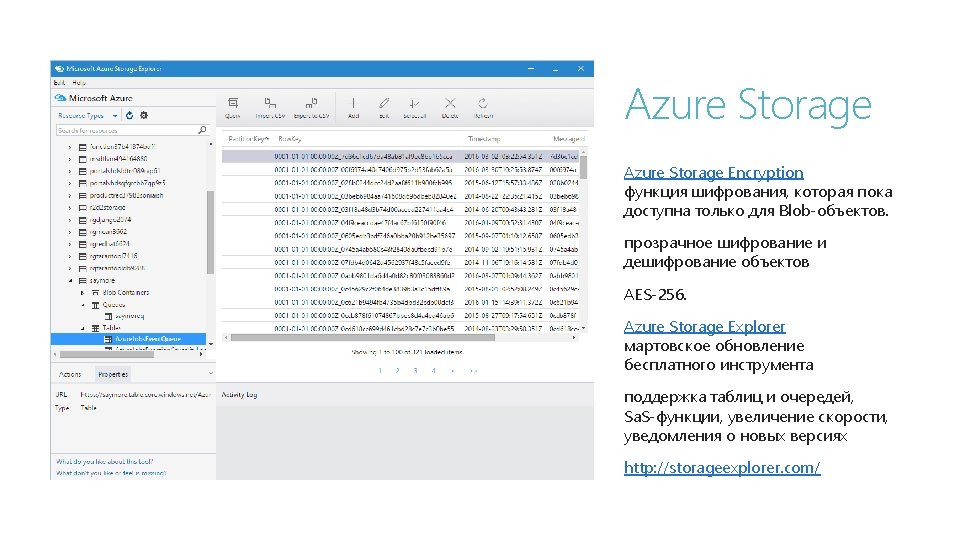Image resolution: width=960 pixels, height=540 pixels.
Task: Click the Refresh icon in the table toolbar
Action: pyautogui.click(x=483, y=103)
